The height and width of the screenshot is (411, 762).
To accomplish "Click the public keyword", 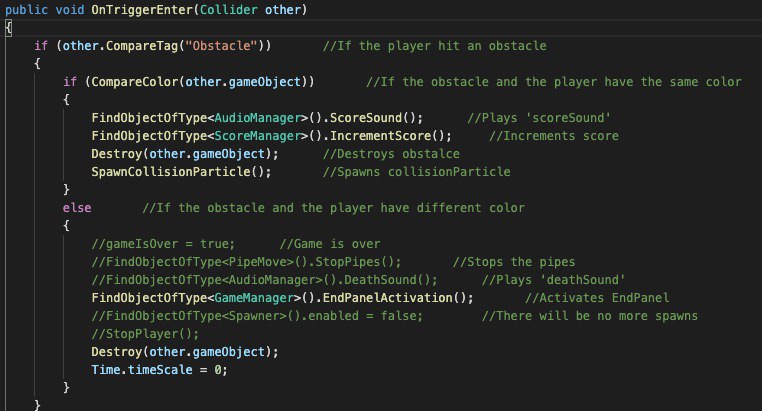I will (x=27, y=10).
